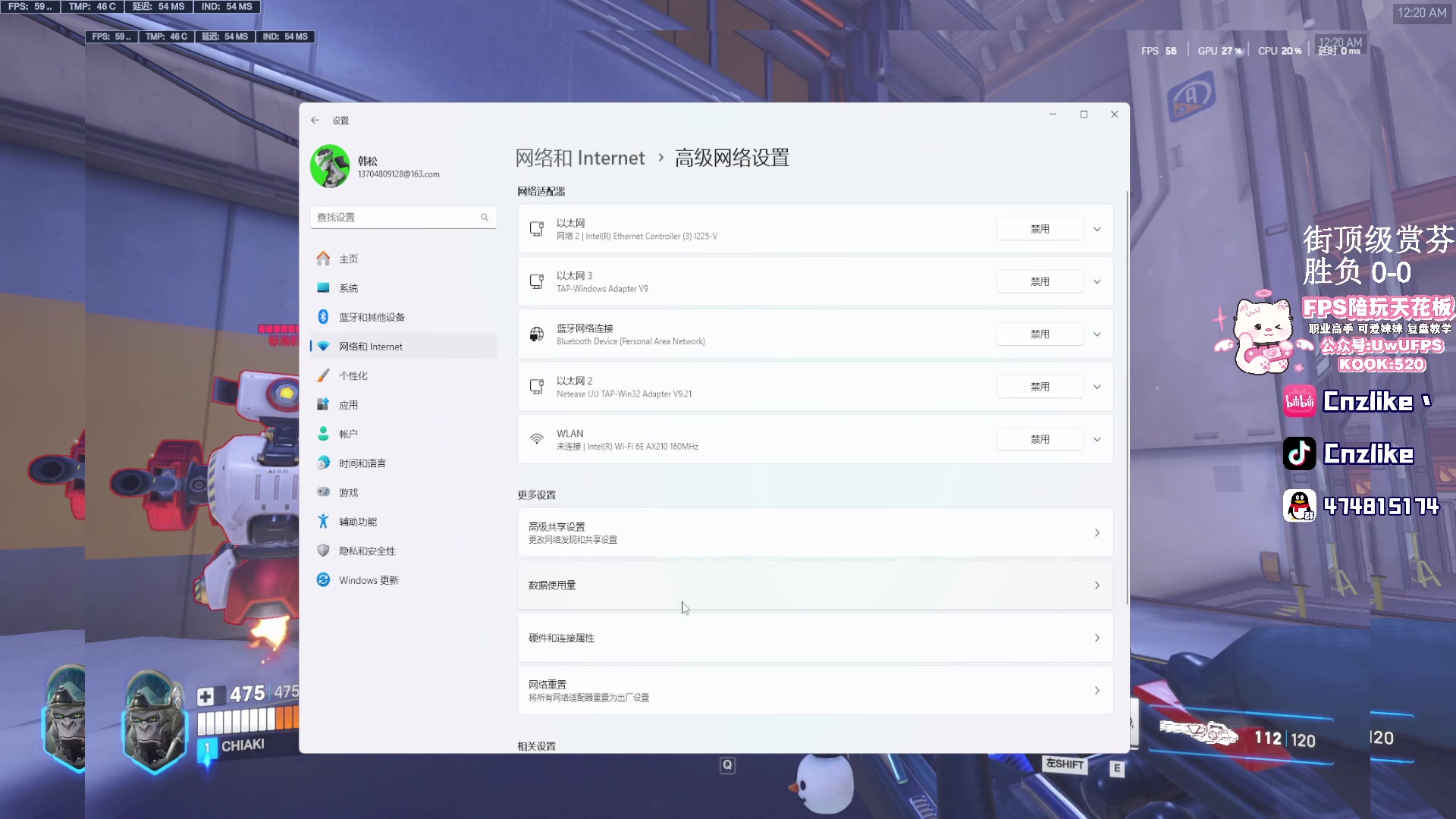This screenshot has width=1456, height=819.
Task: Select 个性化 in sidebar
Action: click(403, 375)
